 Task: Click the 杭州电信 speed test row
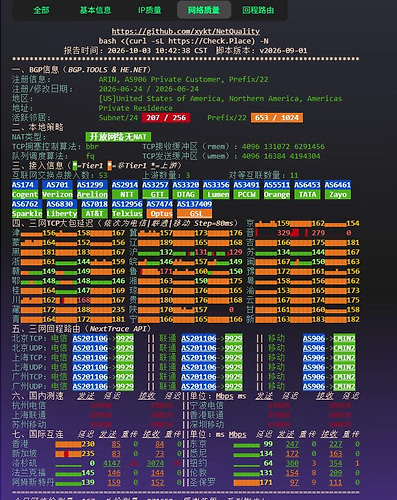[97, 406]
